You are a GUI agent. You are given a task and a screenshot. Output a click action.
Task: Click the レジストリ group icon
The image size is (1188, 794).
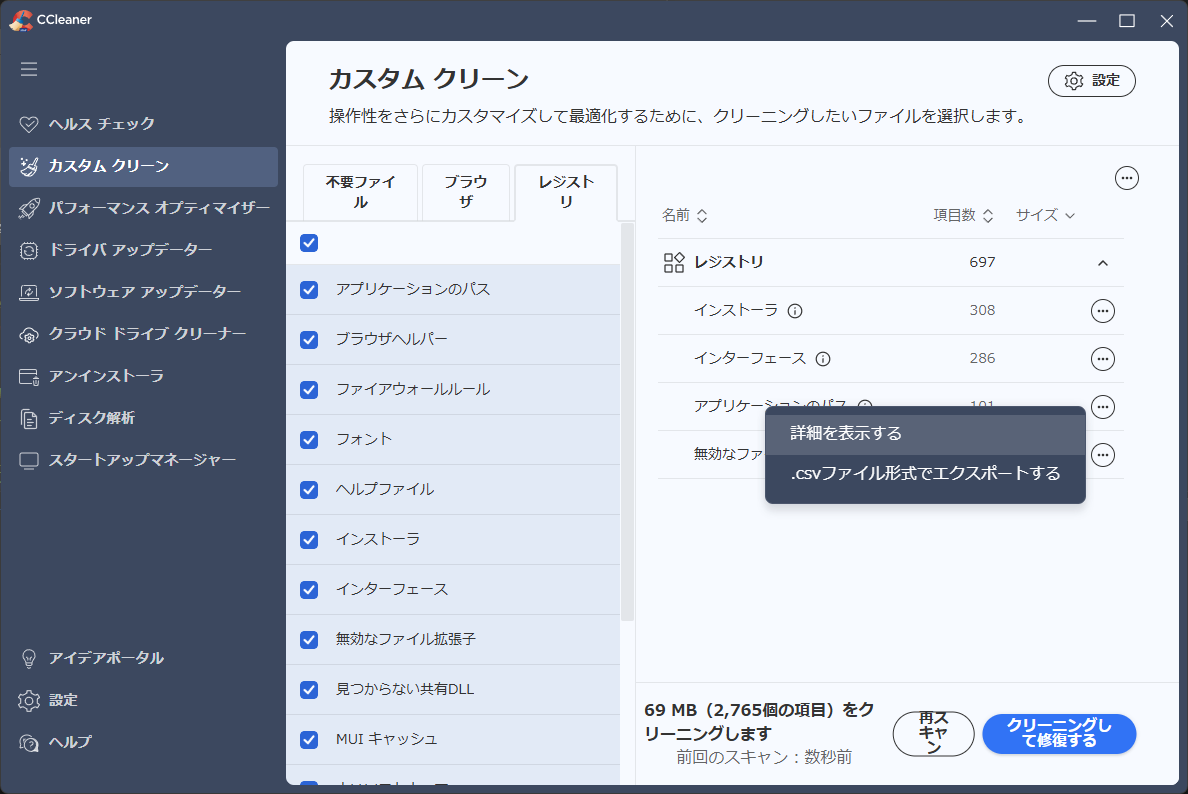(674, 263)
